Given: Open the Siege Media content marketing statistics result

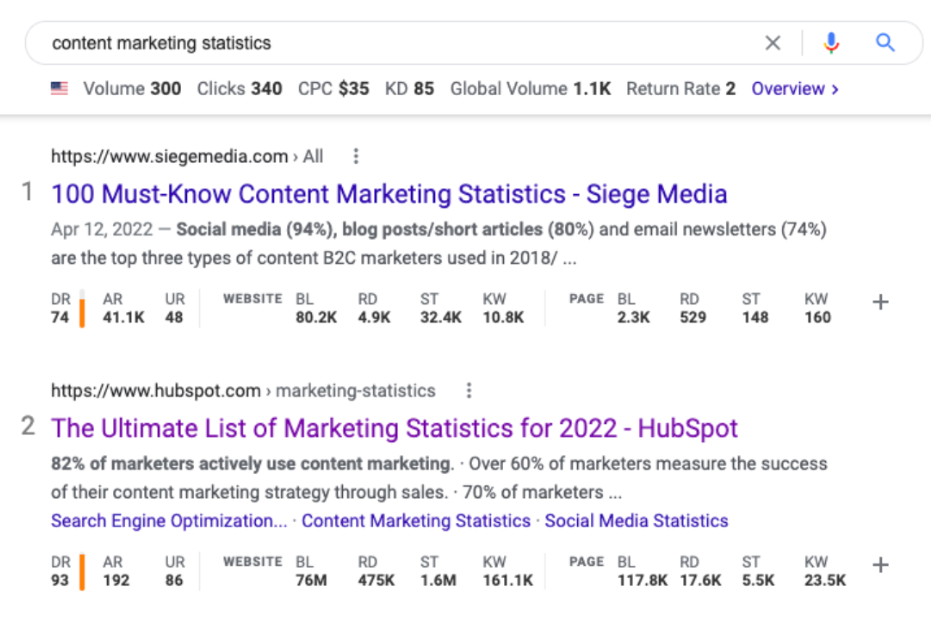Looking at the screenshot, I should tap(389, 194).
